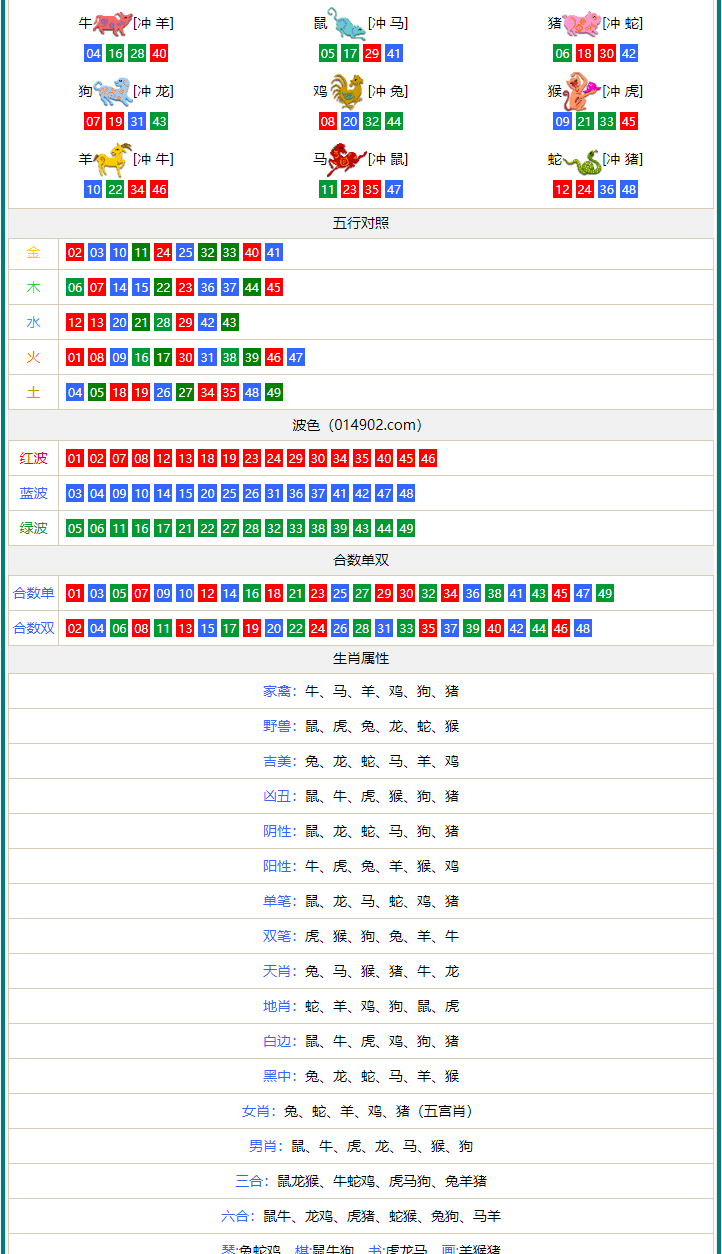Click the 绿波 row label
Viewport: 722px width, 1254px height.
tap(34, 528)
